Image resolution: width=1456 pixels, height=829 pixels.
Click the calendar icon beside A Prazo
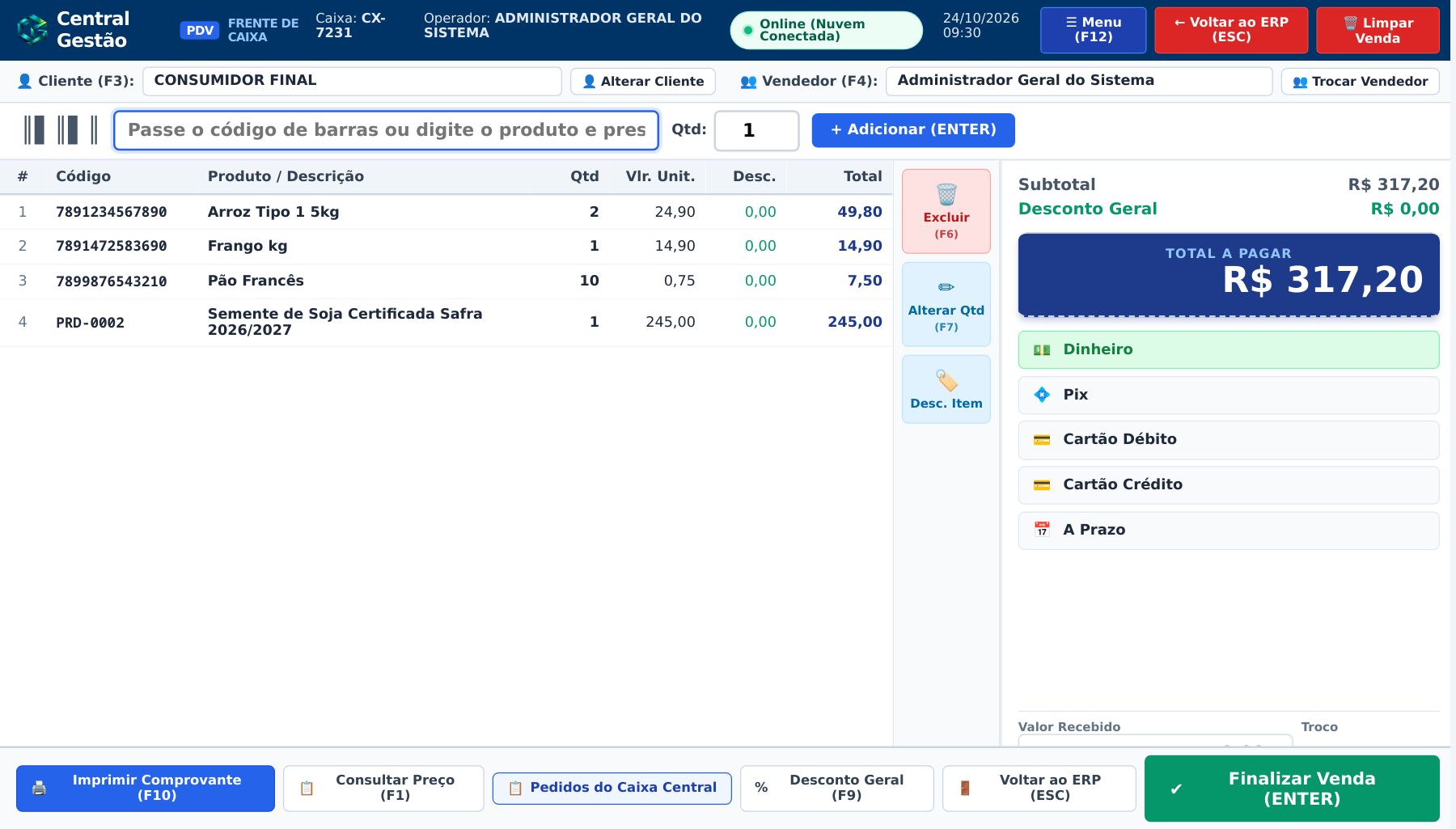[1042, 530]
